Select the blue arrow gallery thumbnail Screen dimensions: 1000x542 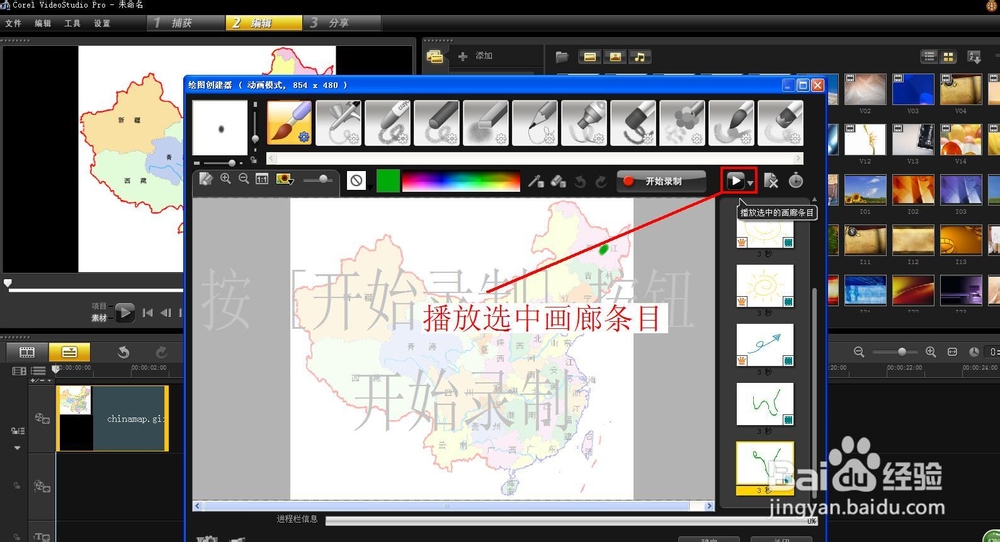[765, 345]
